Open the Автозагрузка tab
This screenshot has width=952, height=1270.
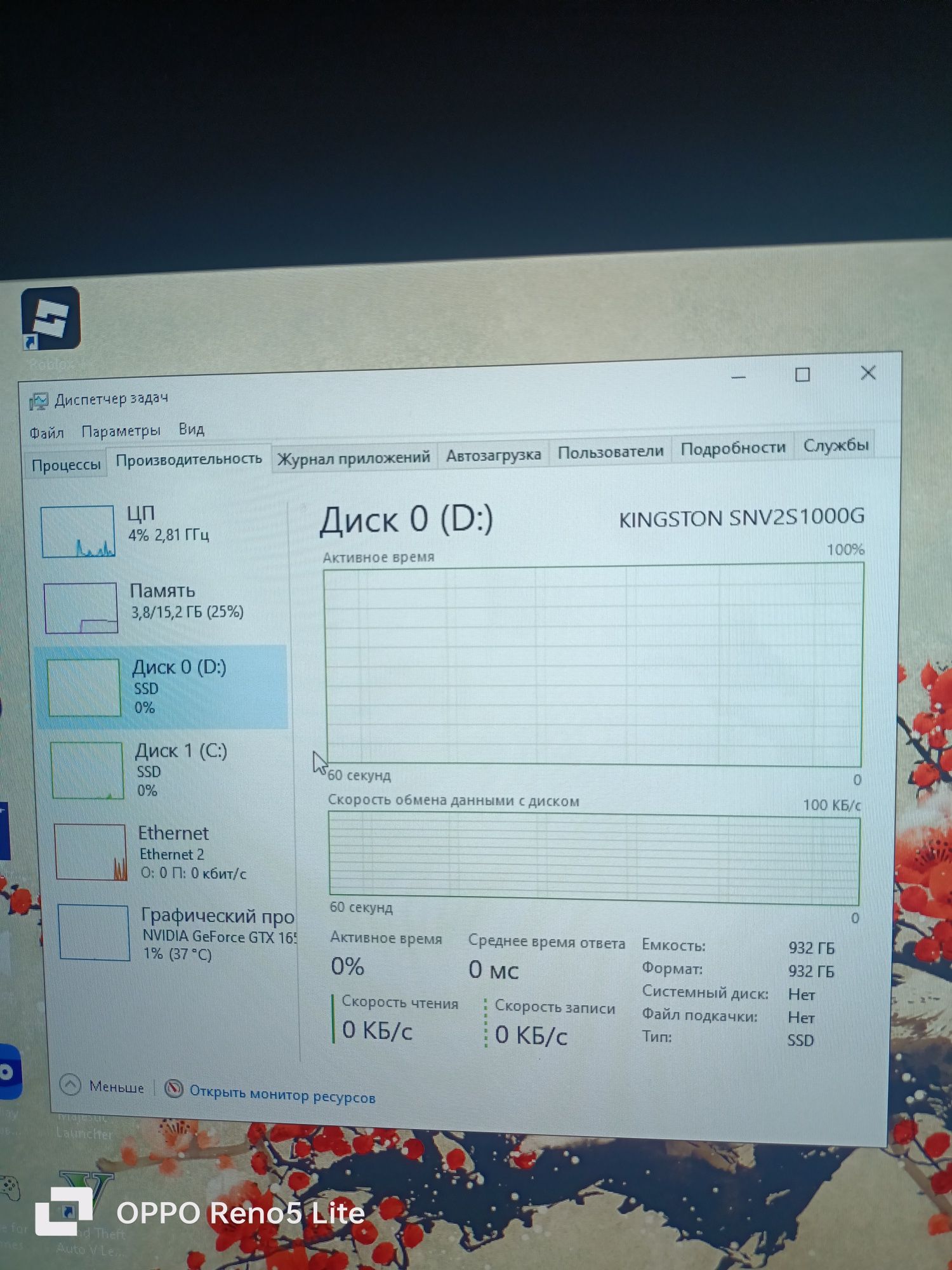[x=493, y=455]
